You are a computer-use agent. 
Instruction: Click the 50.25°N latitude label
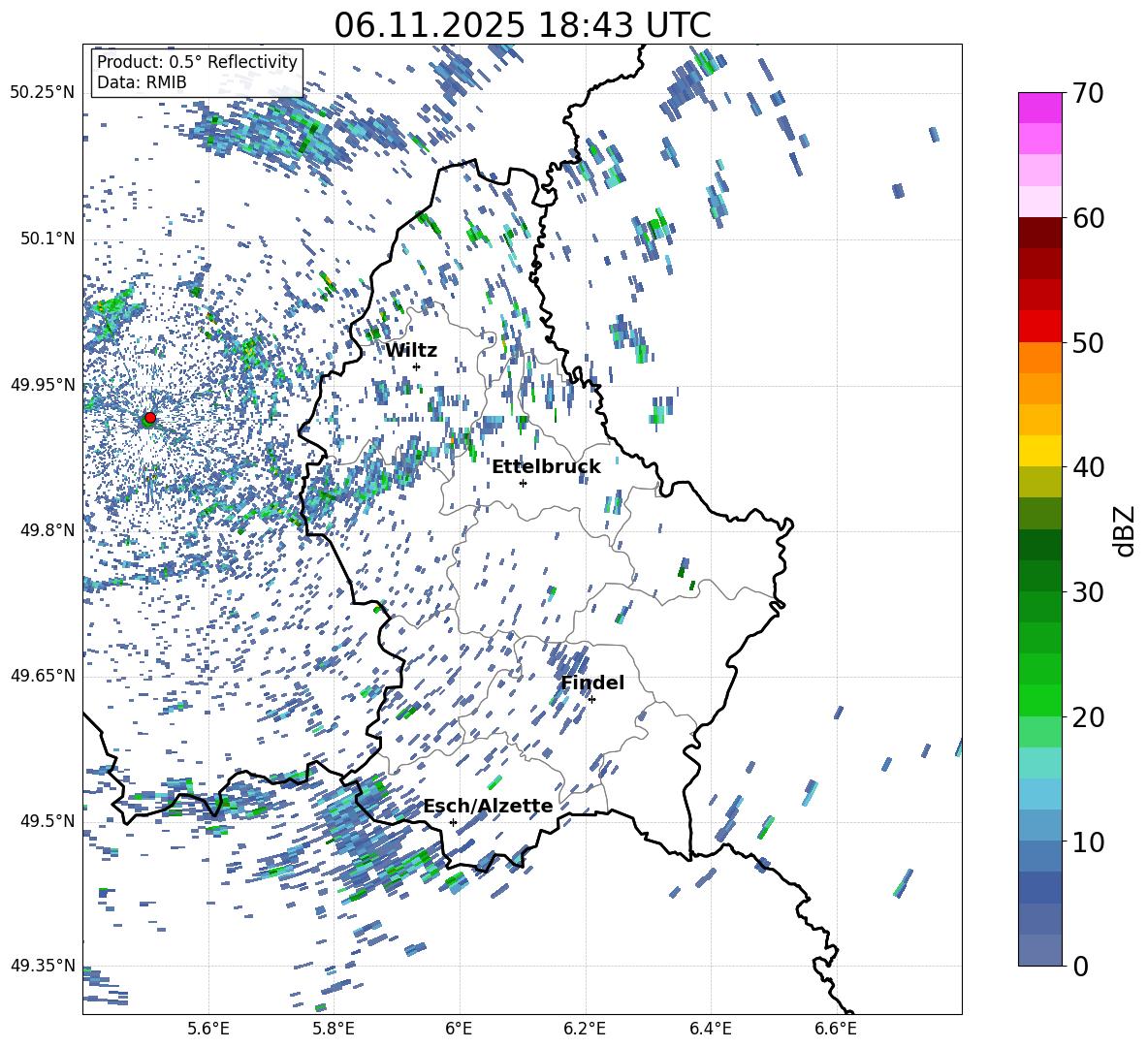(x=43, y=93)
